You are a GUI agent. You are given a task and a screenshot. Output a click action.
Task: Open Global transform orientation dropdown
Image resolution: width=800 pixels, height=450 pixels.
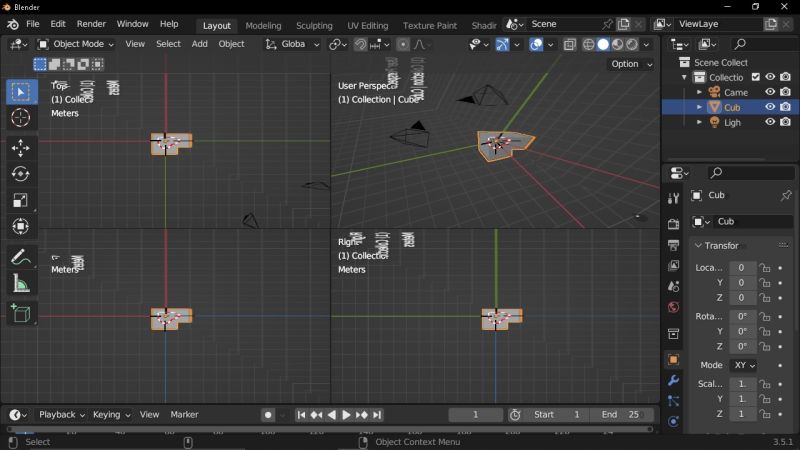coord(292,44)
